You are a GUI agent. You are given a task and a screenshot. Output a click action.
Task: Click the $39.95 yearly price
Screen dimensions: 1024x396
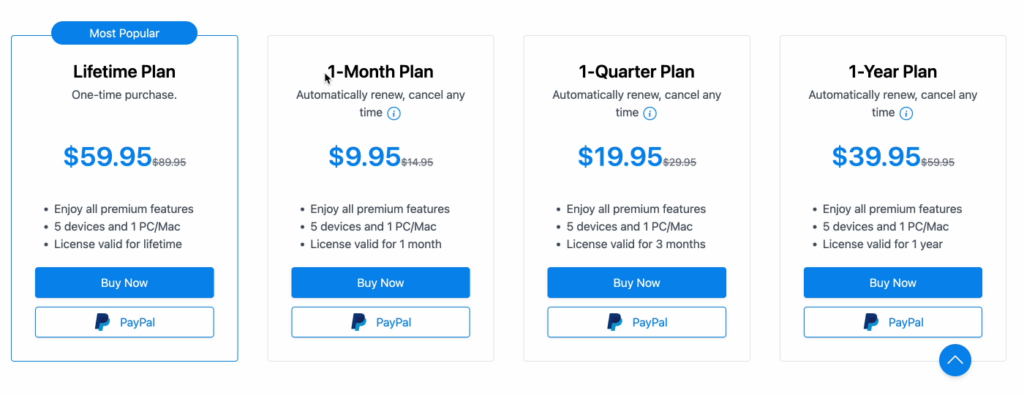point(876,157)
